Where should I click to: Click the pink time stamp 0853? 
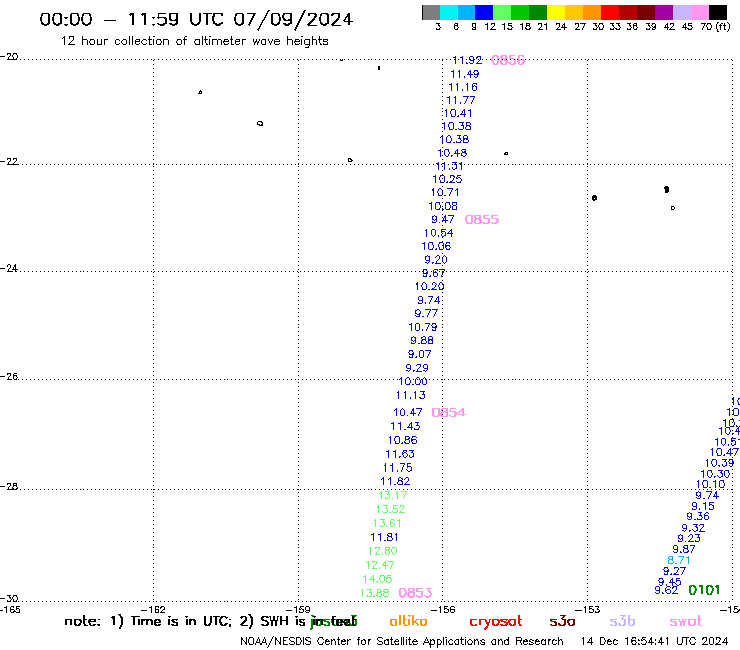click(415, 593)
